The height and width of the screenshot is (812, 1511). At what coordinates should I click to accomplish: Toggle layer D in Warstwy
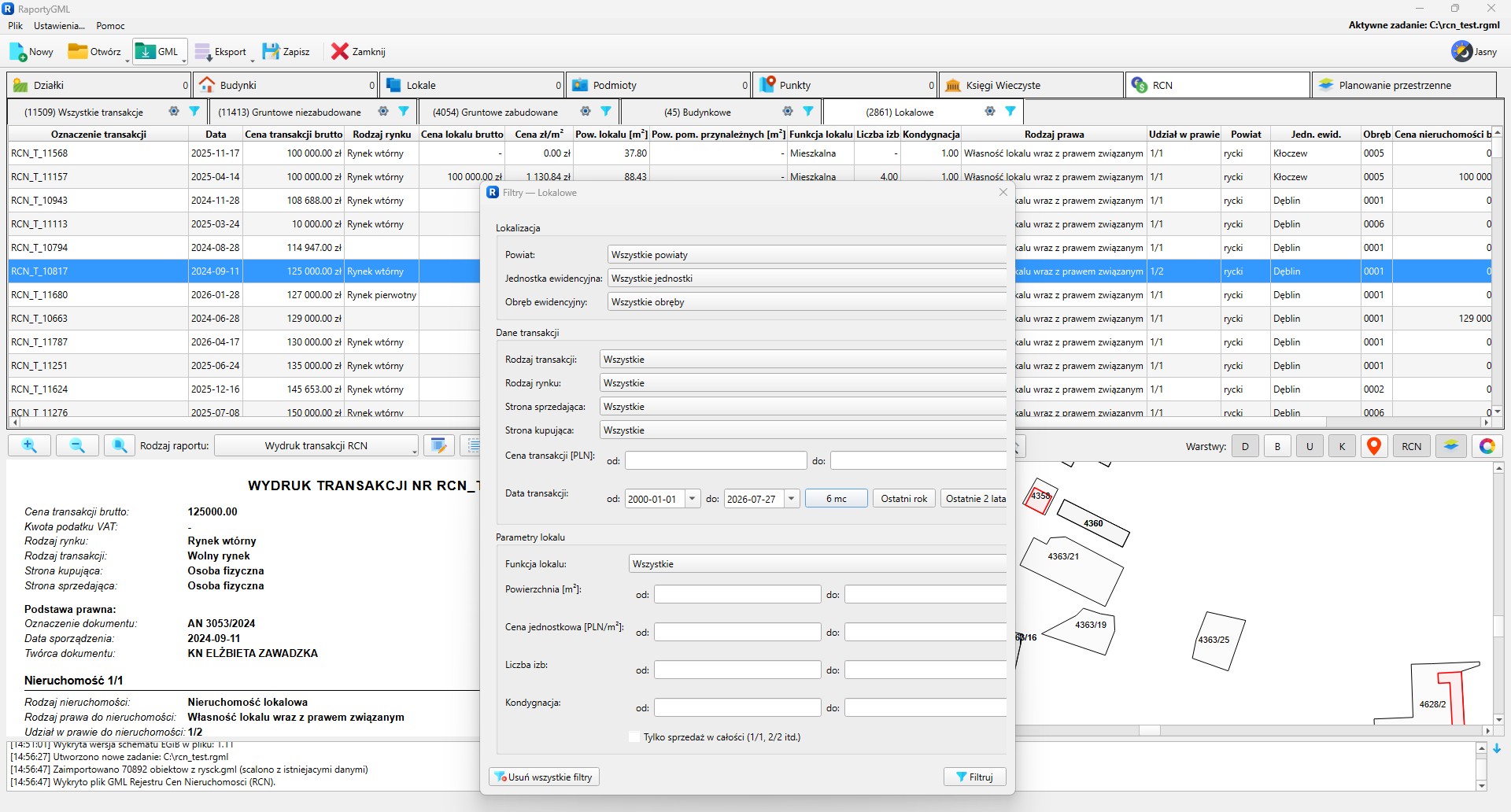(x=1245, y=446)
